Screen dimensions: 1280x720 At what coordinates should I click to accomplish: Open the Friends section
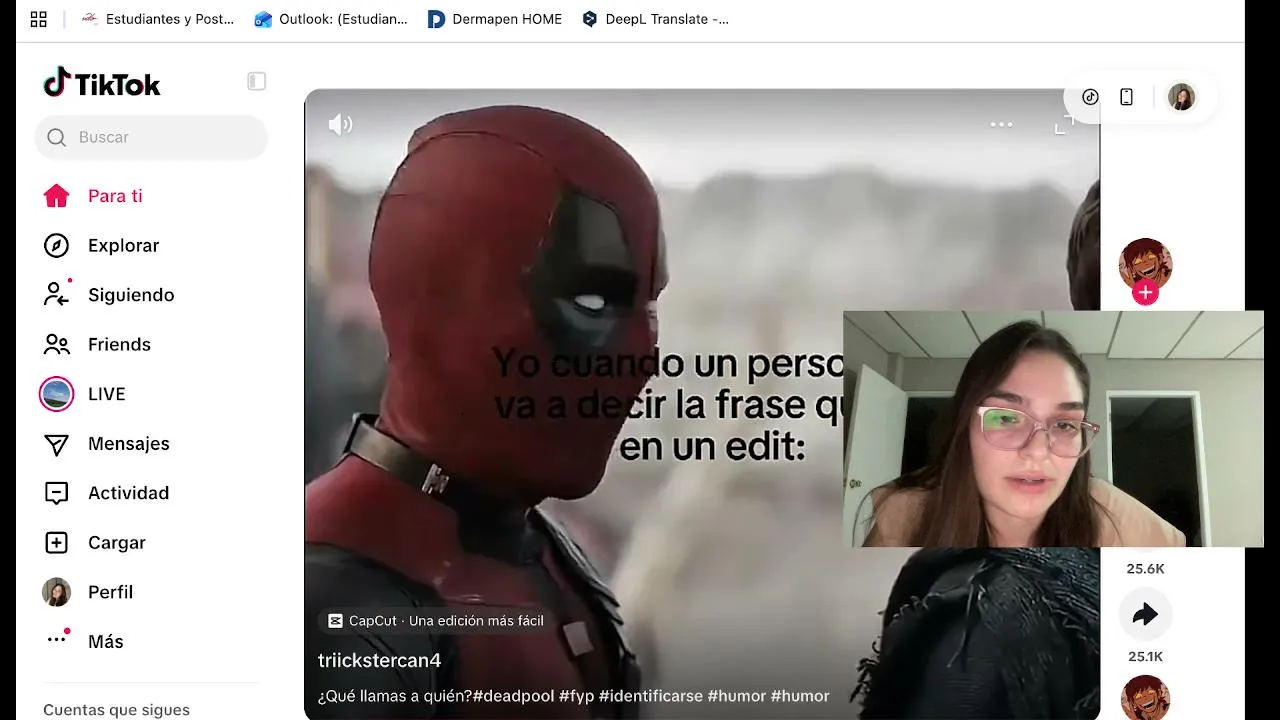click(x=119, y=345)
